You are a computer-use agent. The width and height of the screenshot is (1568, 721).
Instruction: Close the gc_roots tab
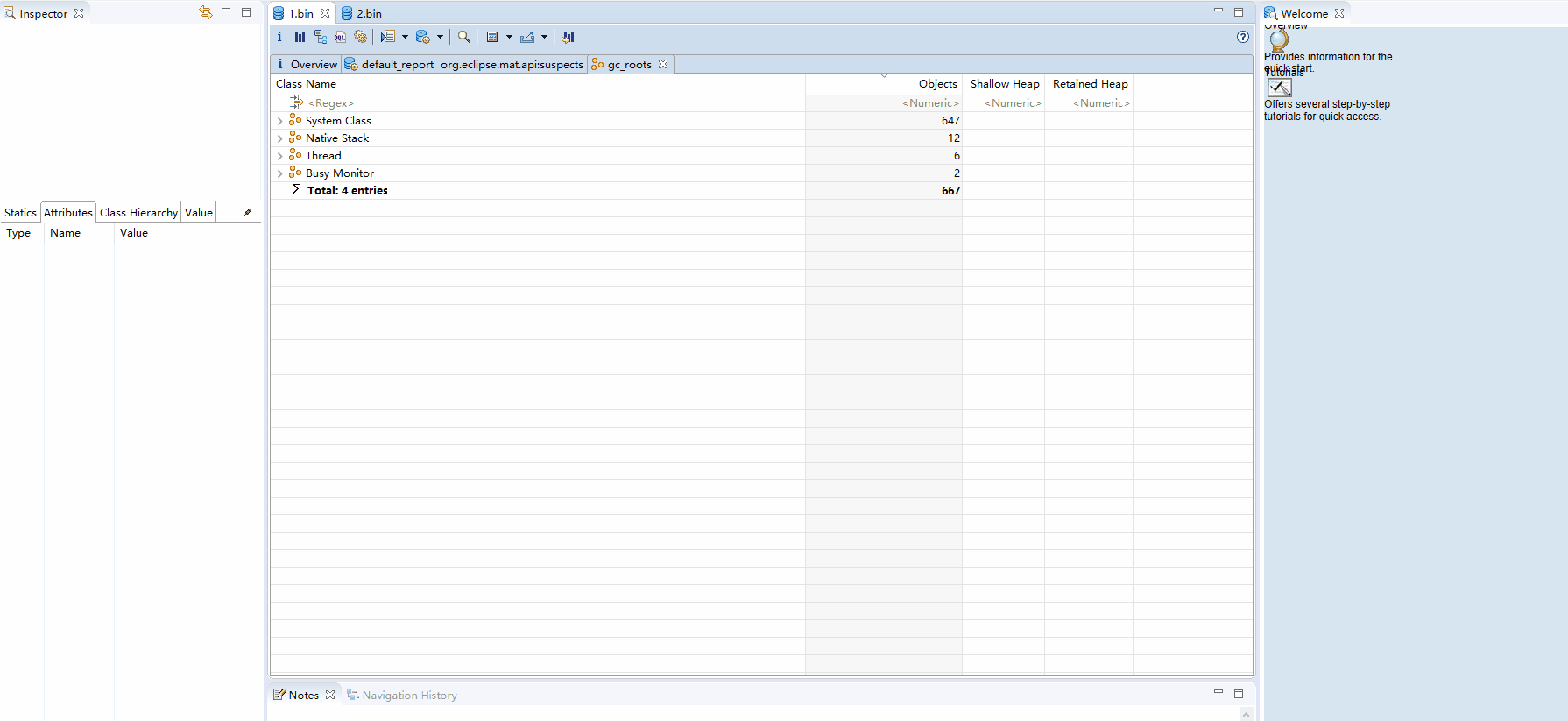point(663,64)
